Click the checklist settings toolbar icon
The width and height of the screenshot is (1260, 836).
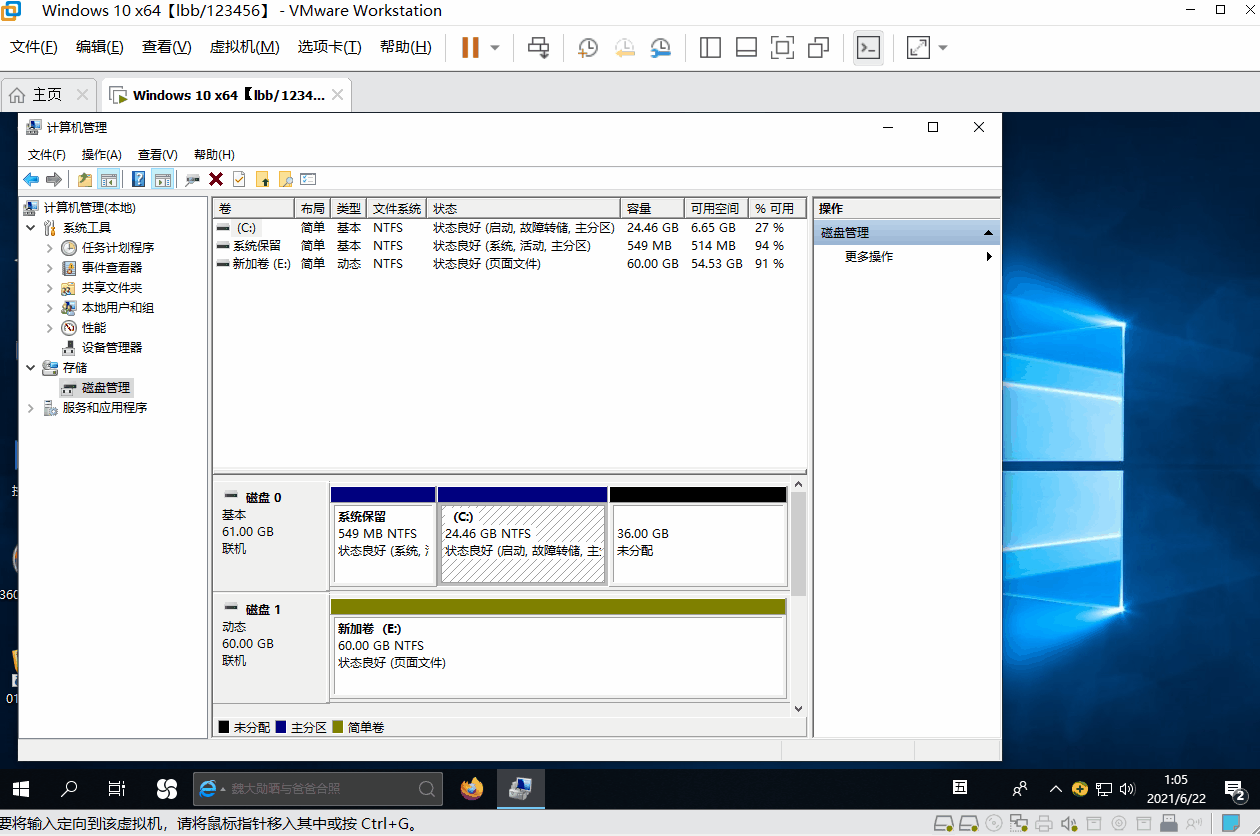308,179
